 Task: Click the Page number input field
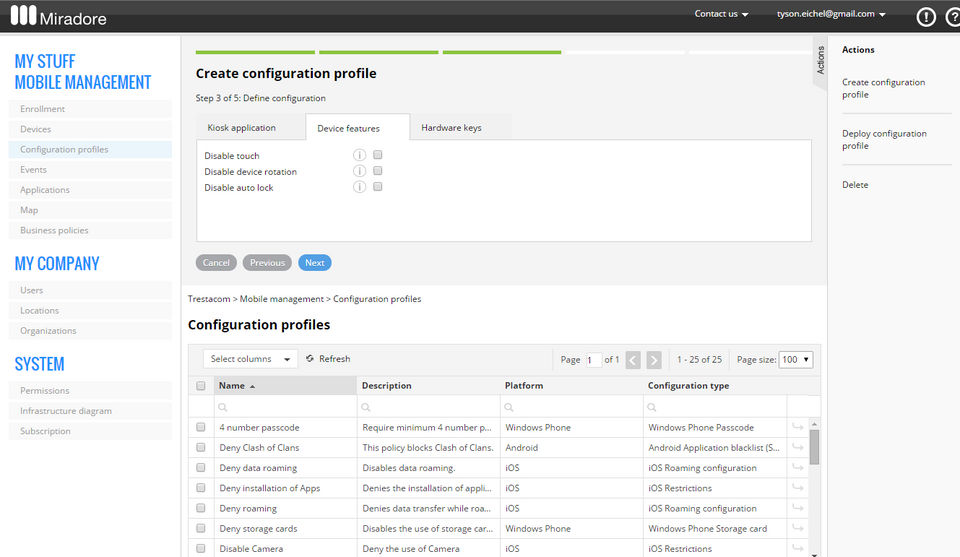[593, 360]
